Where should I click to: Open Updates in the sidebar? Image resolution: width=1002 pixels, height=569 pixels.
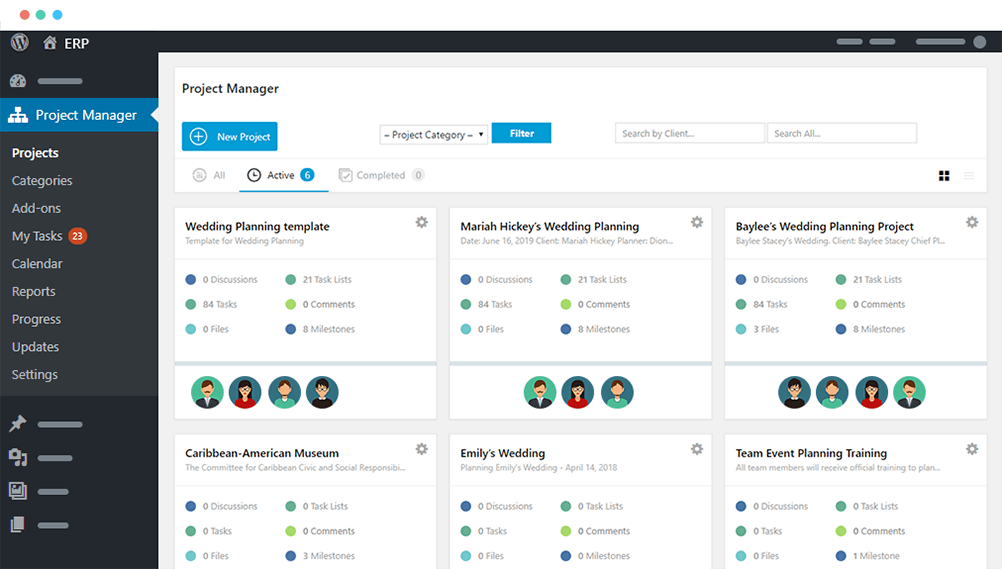(35, 347)
